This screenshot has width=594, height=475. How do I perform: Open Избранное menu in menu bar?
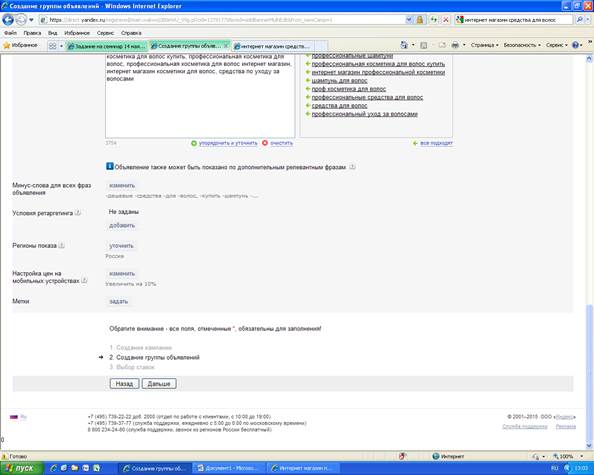pos(77,33)
